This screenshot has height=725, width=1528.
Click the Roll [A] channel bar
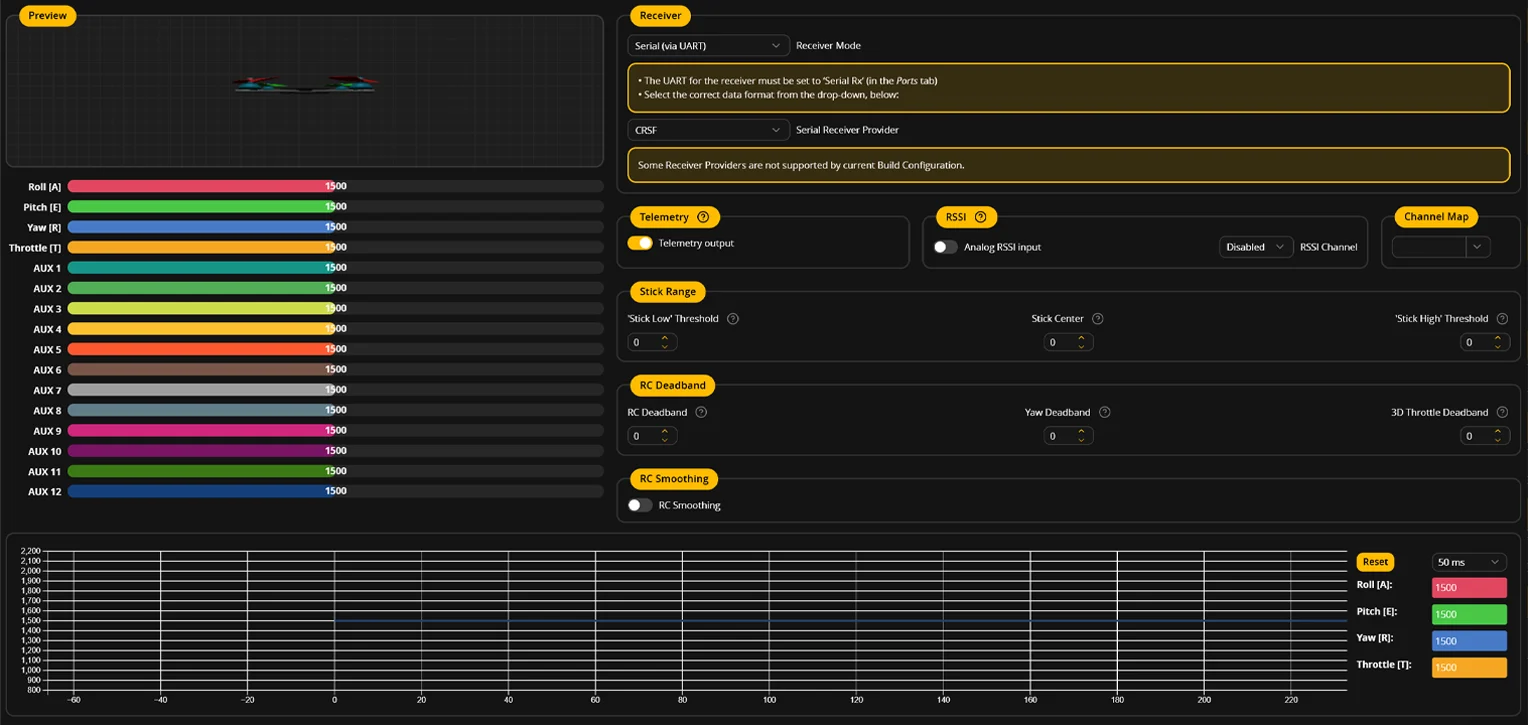335,186
